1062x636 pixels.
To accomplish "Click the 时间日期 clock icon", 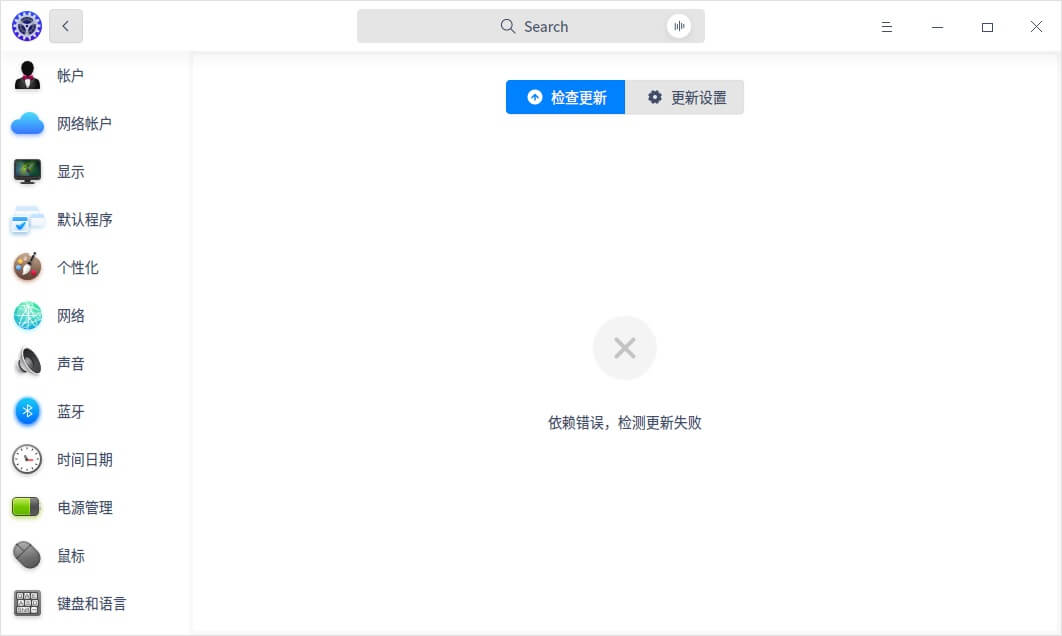I will click(27, 459).
